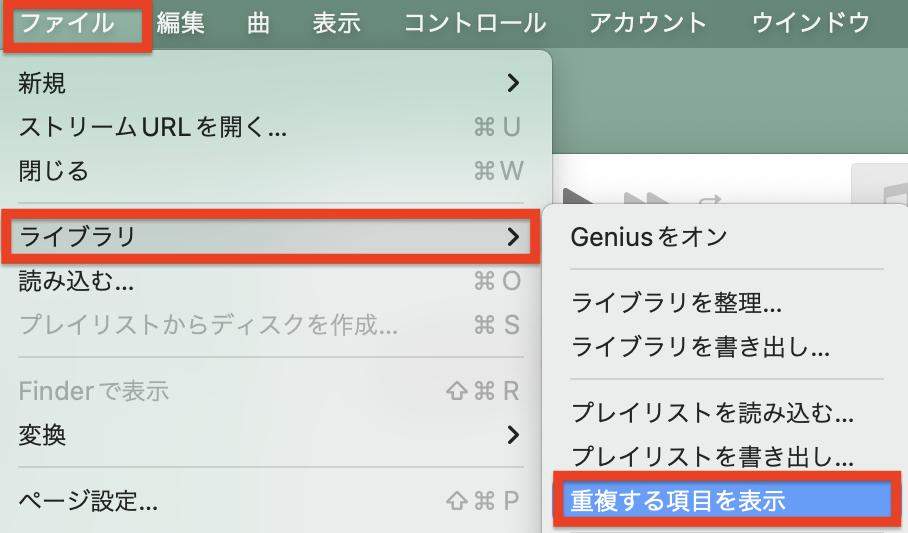Viewport: 908px width, 533px height.
Task: Expand the 新規 submenu arrow
Action: point(513,83)
